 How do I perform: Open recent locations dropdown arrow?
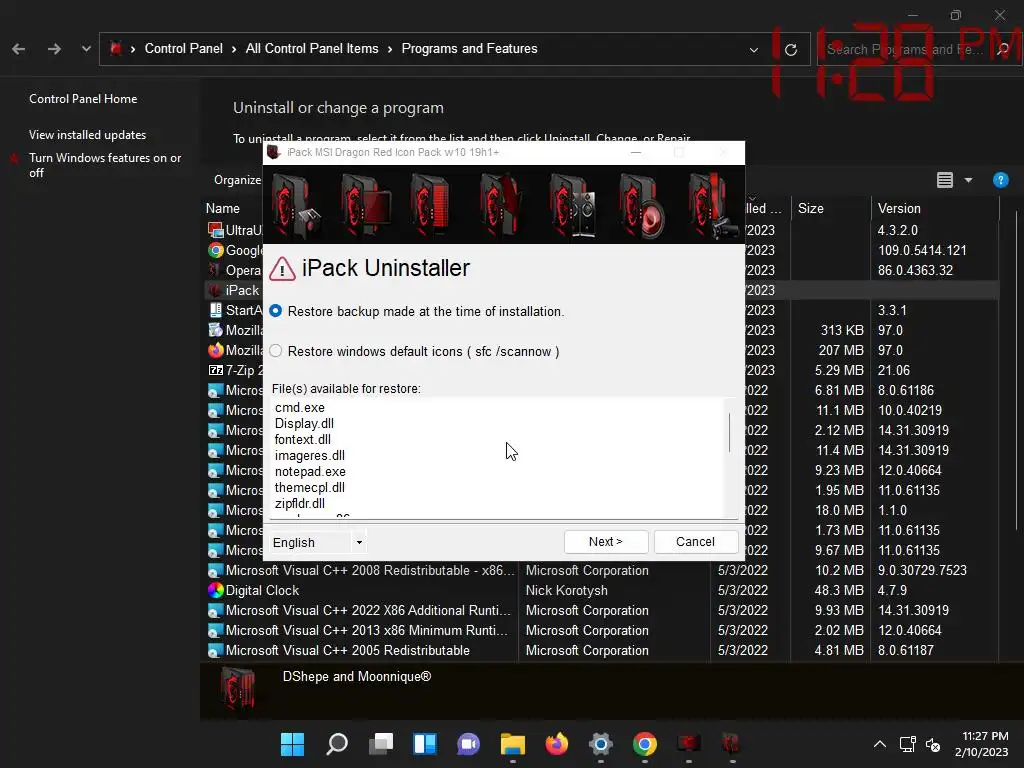(x=86, y=49)
